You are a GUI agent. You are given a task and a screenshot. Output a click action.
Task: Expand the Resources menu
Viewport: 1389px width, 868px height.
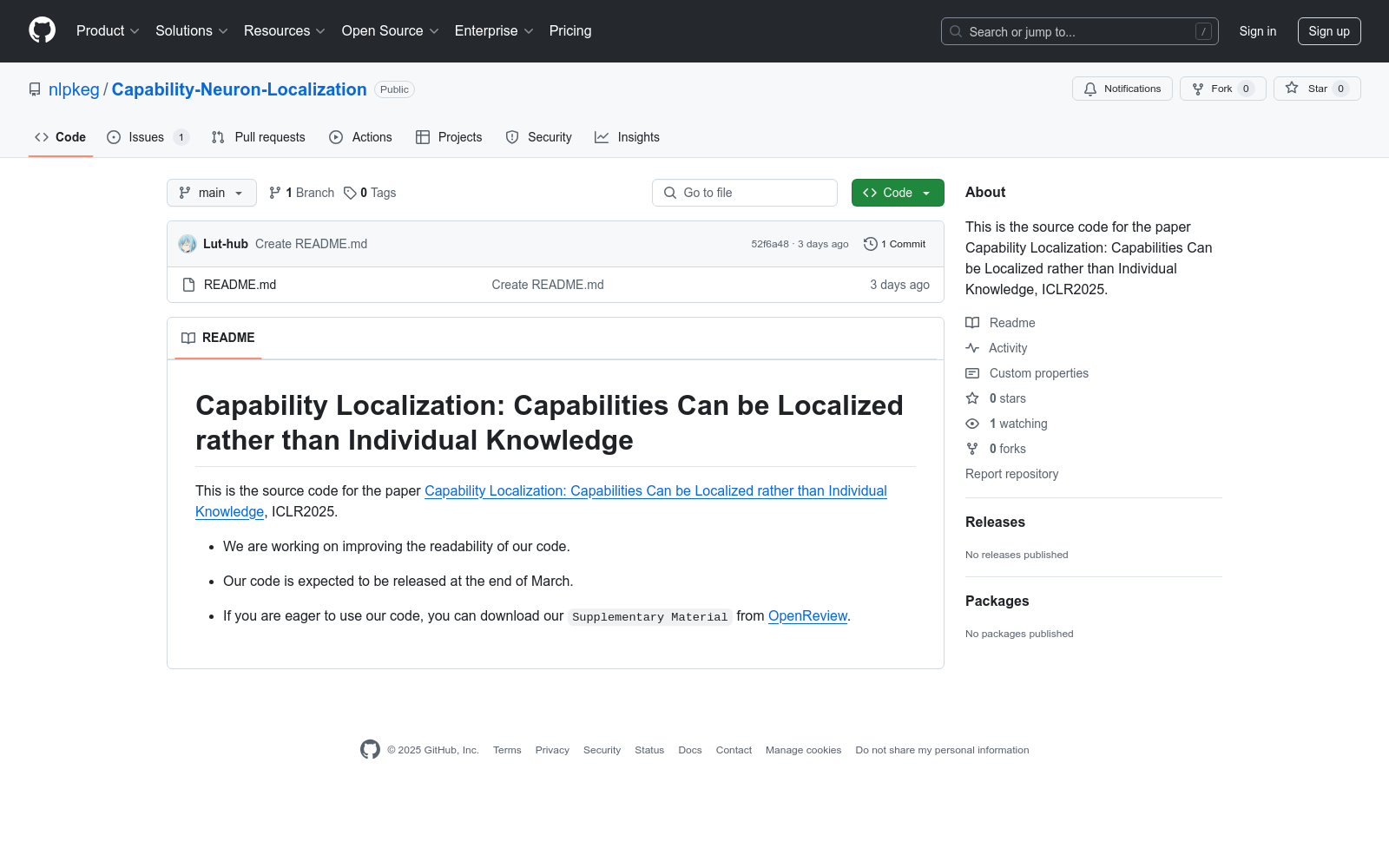[x=285, y=31]
